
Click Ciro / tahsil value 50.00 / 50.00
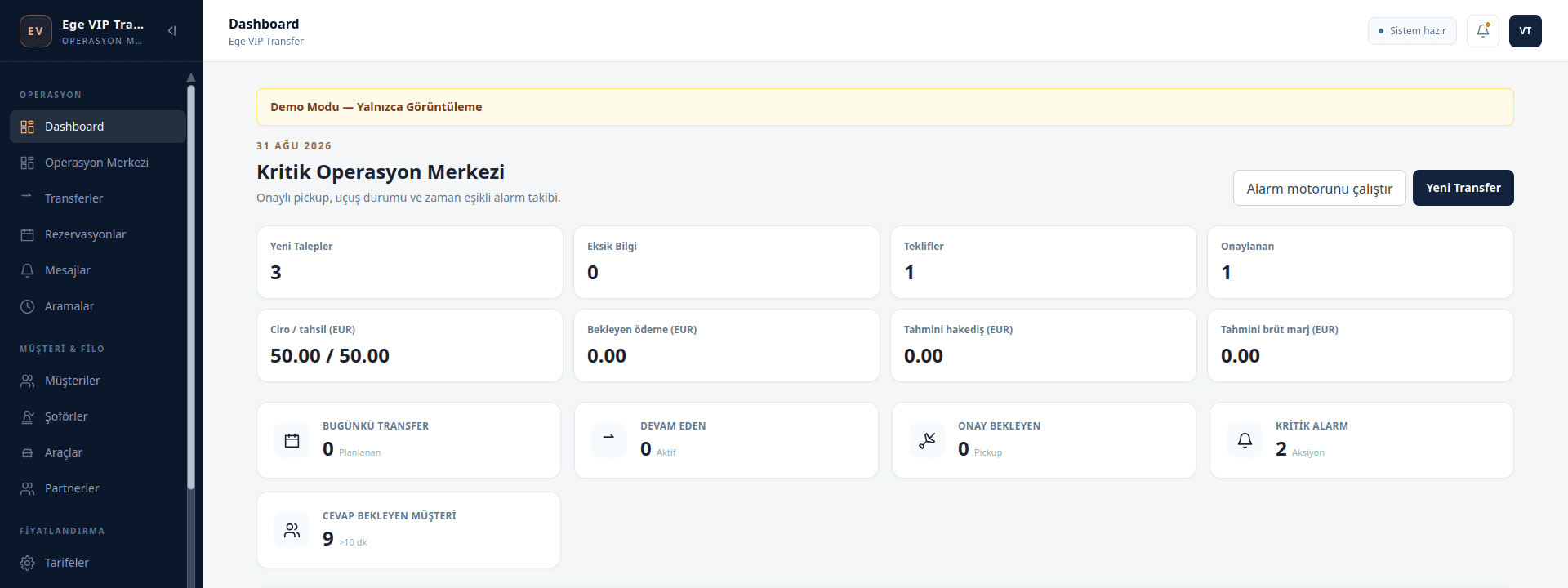point(330,356)
